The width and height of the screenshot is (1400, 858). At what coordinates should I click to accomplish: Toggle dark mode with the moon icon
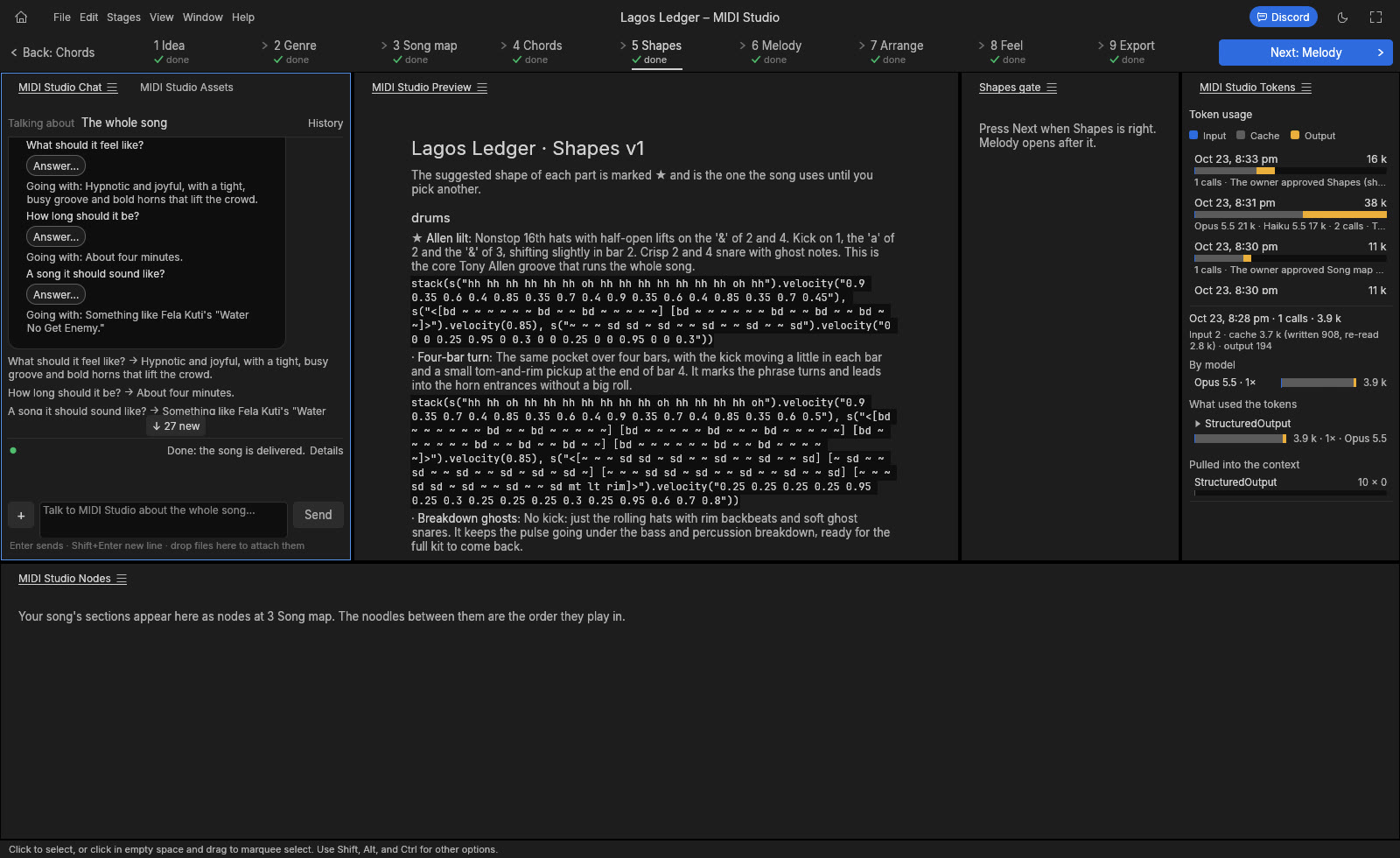(x=1342, y=17)
